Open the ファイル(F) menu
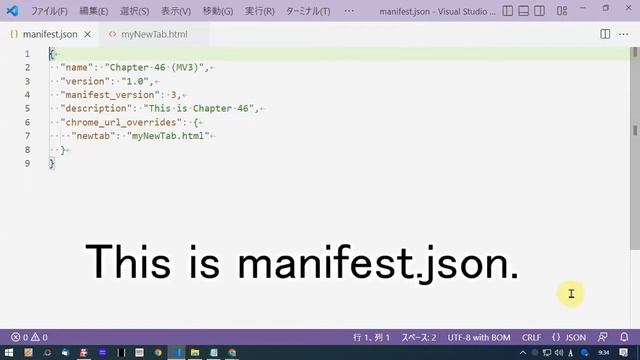 pyautogui.click(x=49, y=11)
